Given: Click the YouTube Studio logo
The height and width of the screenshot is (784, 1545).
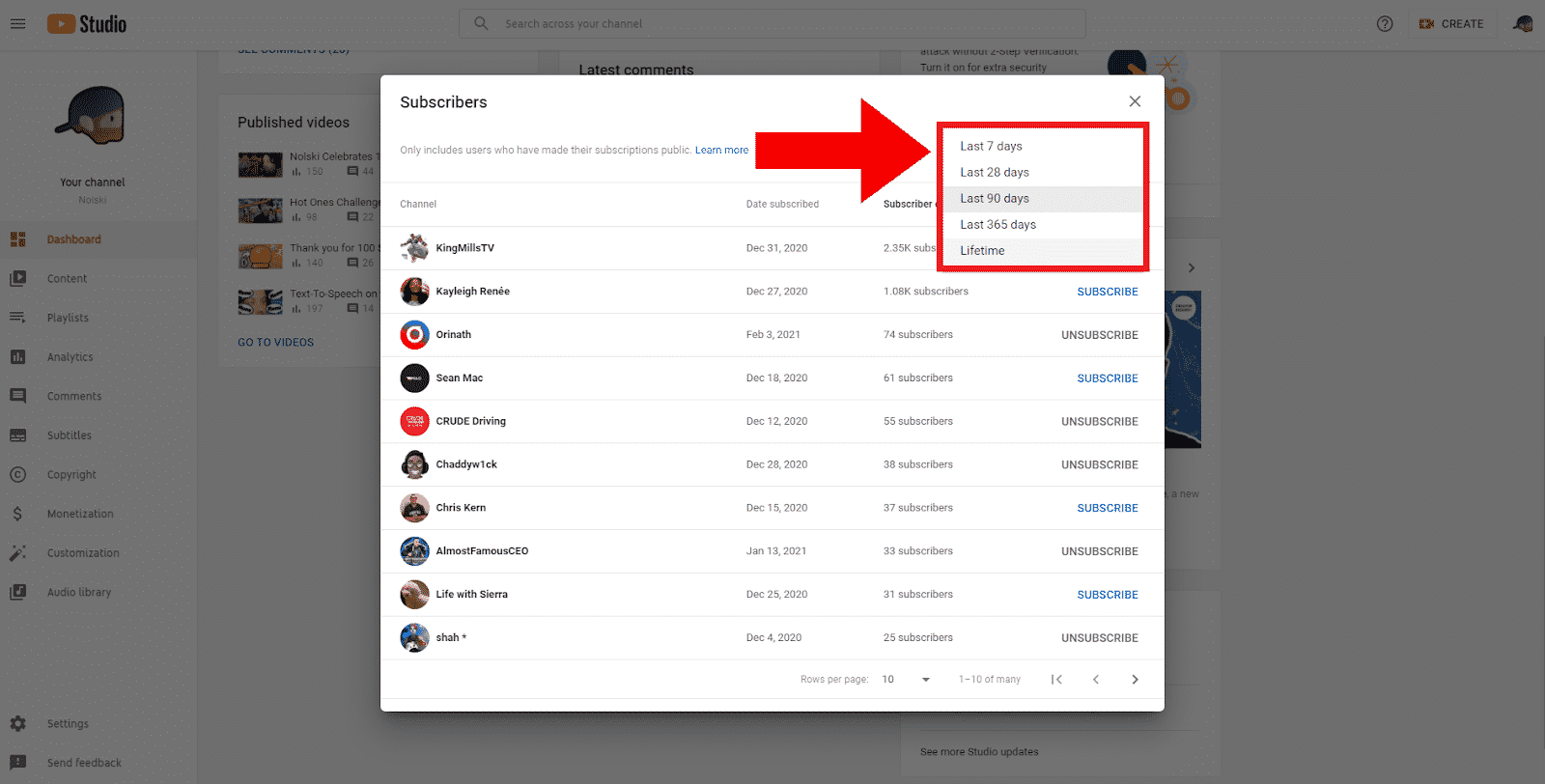Looking at the screenshot, I should pos(87,24).
